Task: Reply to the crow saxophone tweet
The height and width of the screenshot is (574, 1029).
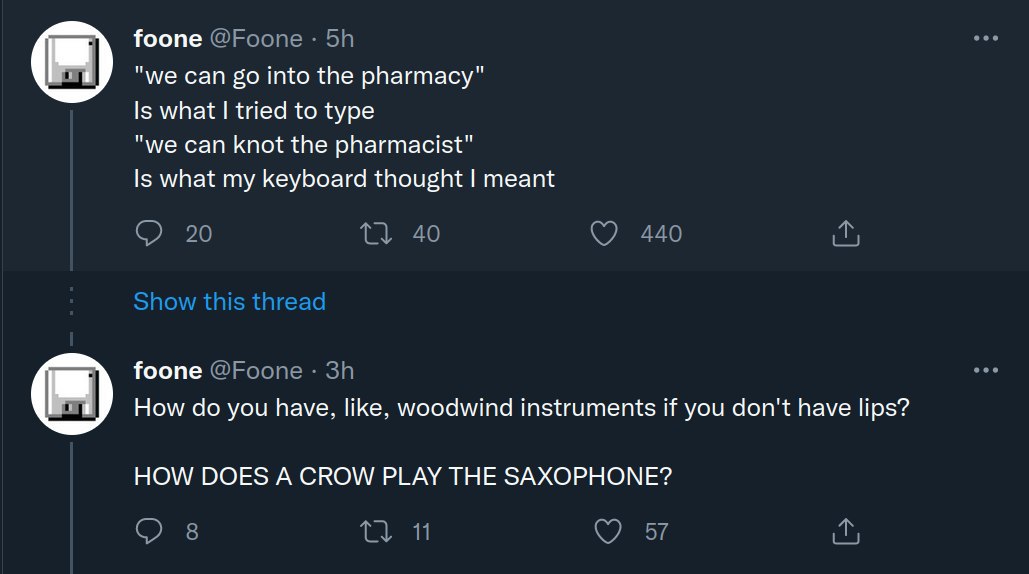Action: coord(149,532)
